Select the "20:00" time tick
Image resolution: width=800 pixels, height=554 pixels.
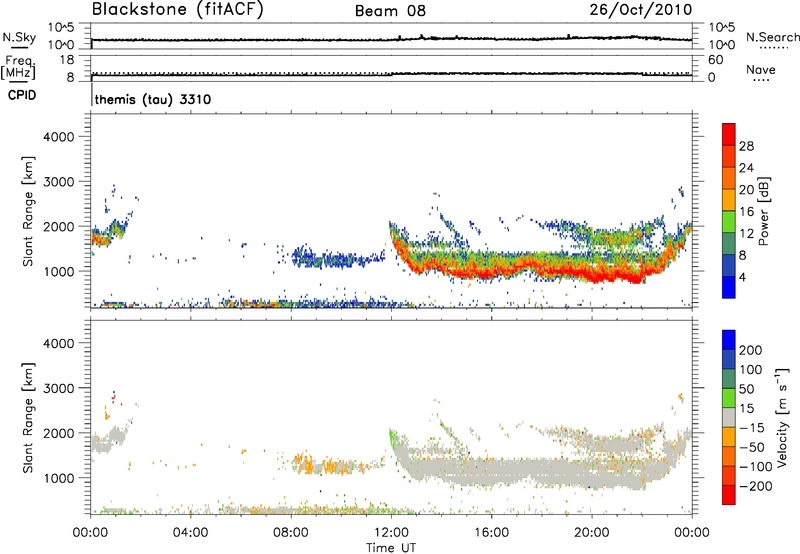591,533
